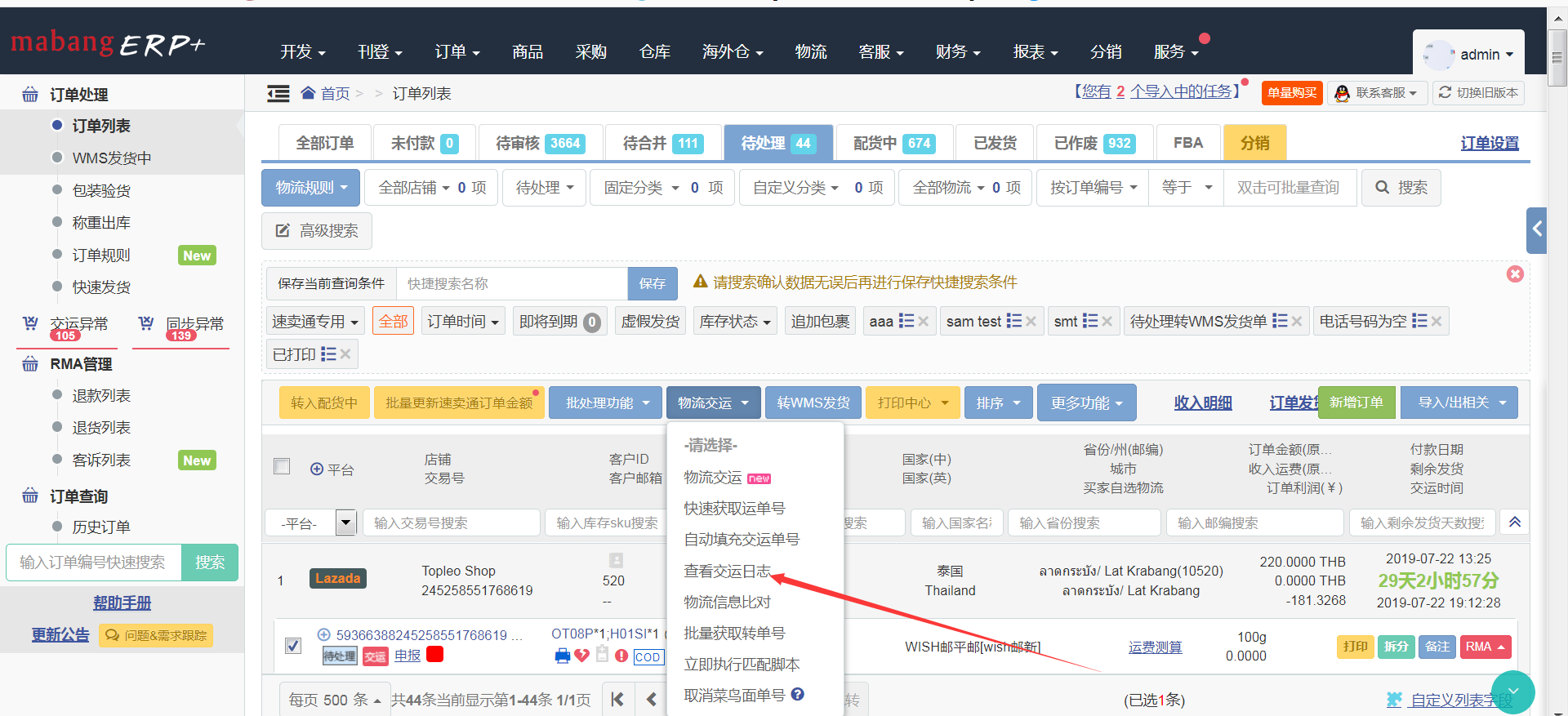1568x716 pixels.
Task: Click the 转WMS发货 button
Action: click(813, 402)
